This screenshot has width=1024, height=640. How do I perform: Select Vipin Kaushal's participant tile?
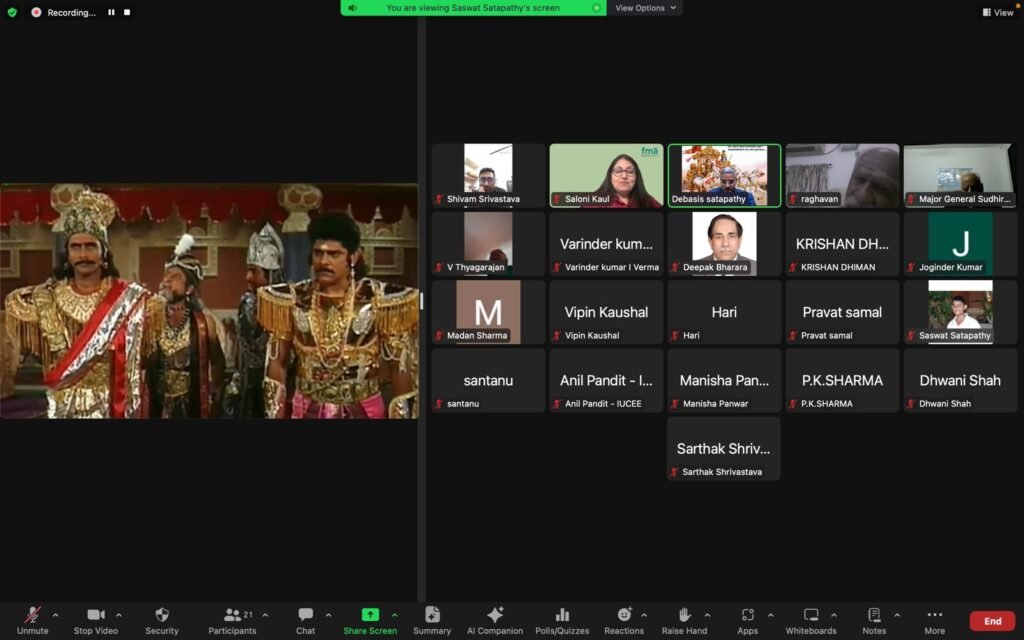pos(606,312)
